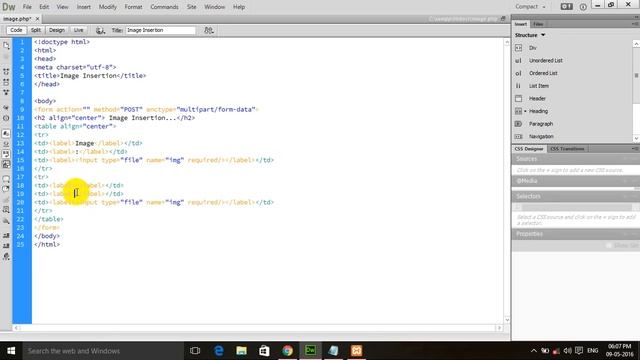640x360 pixels.
Task: Click the Indent Code icon
Action: point(6,236)
